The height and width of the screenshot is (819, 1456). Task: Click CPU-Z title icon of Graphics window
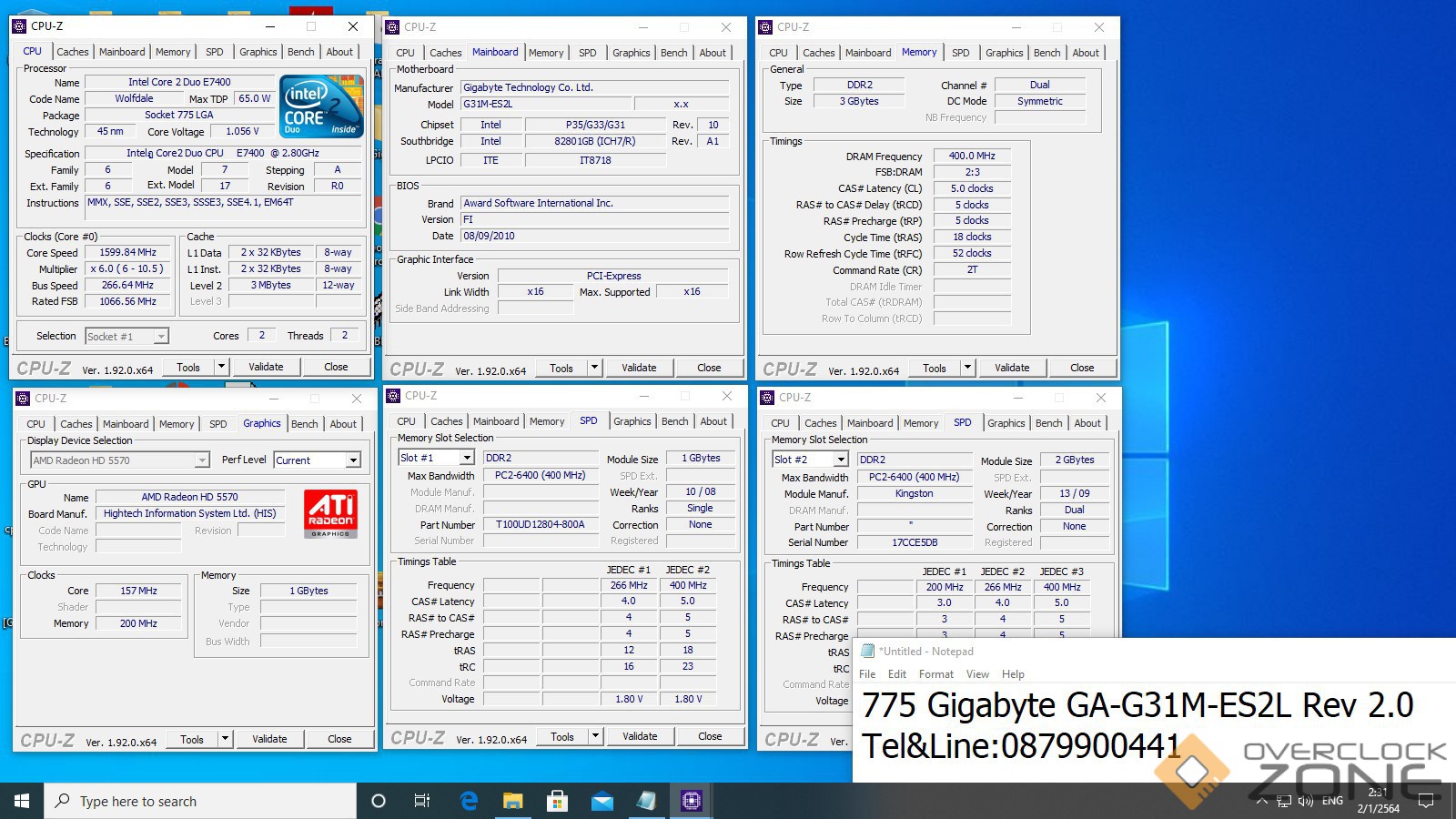[x=23, y=399]
